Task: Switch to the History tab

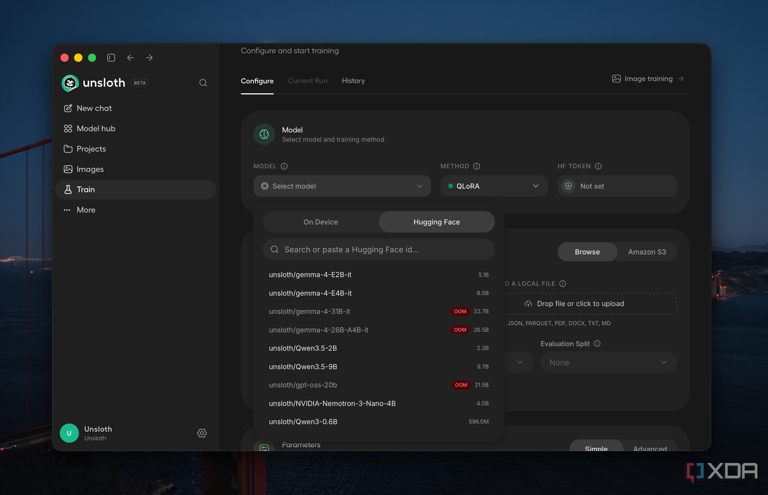Action: [353, 81]
